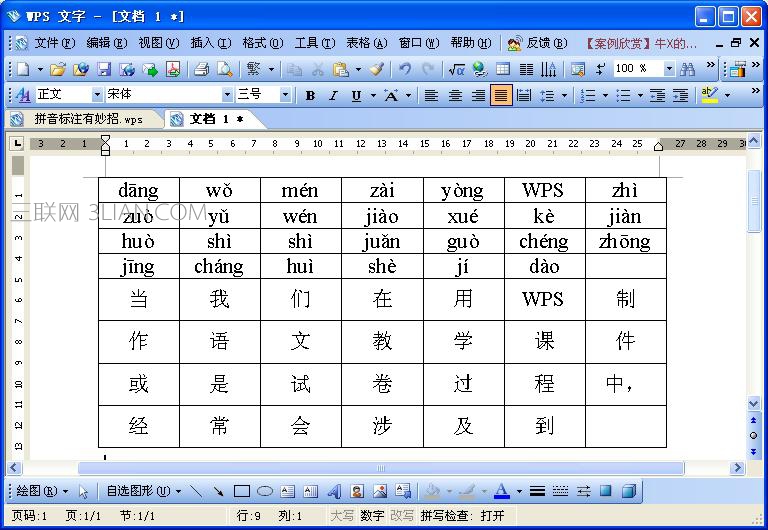Image resolution: width=768 pixels, height=530 pixels.
Task: Select the Arrow drawing tool
Action: [x=218, y=491]
